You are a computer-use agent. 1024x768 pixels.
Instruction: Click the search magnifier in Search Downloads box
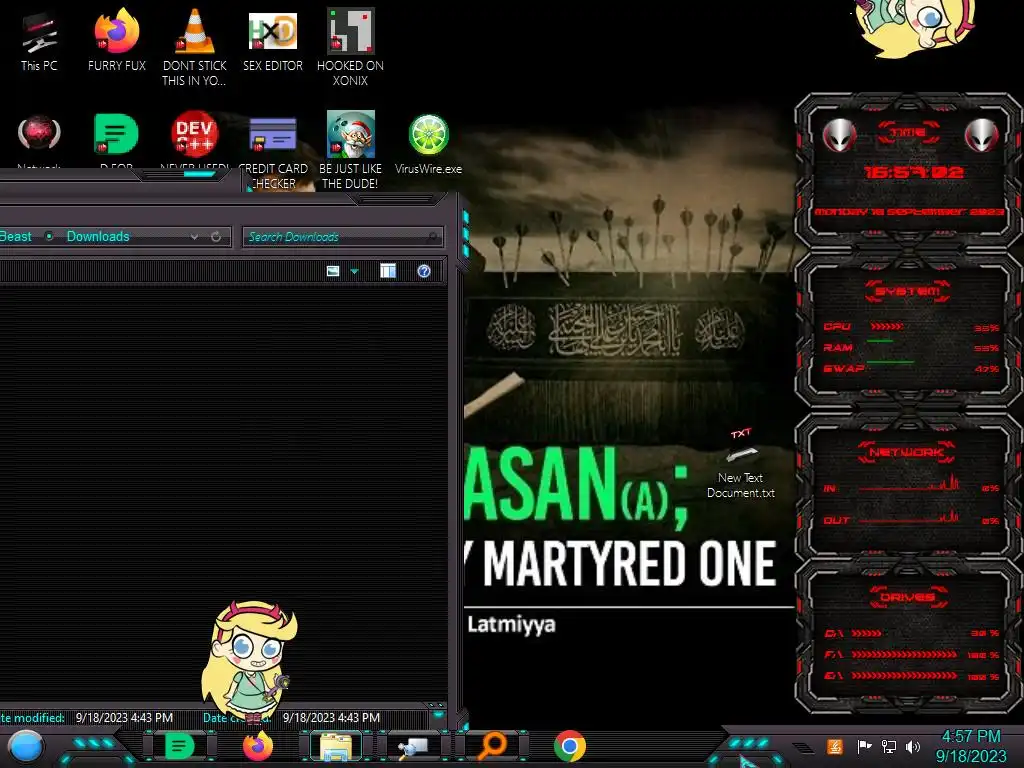[432, 237]
